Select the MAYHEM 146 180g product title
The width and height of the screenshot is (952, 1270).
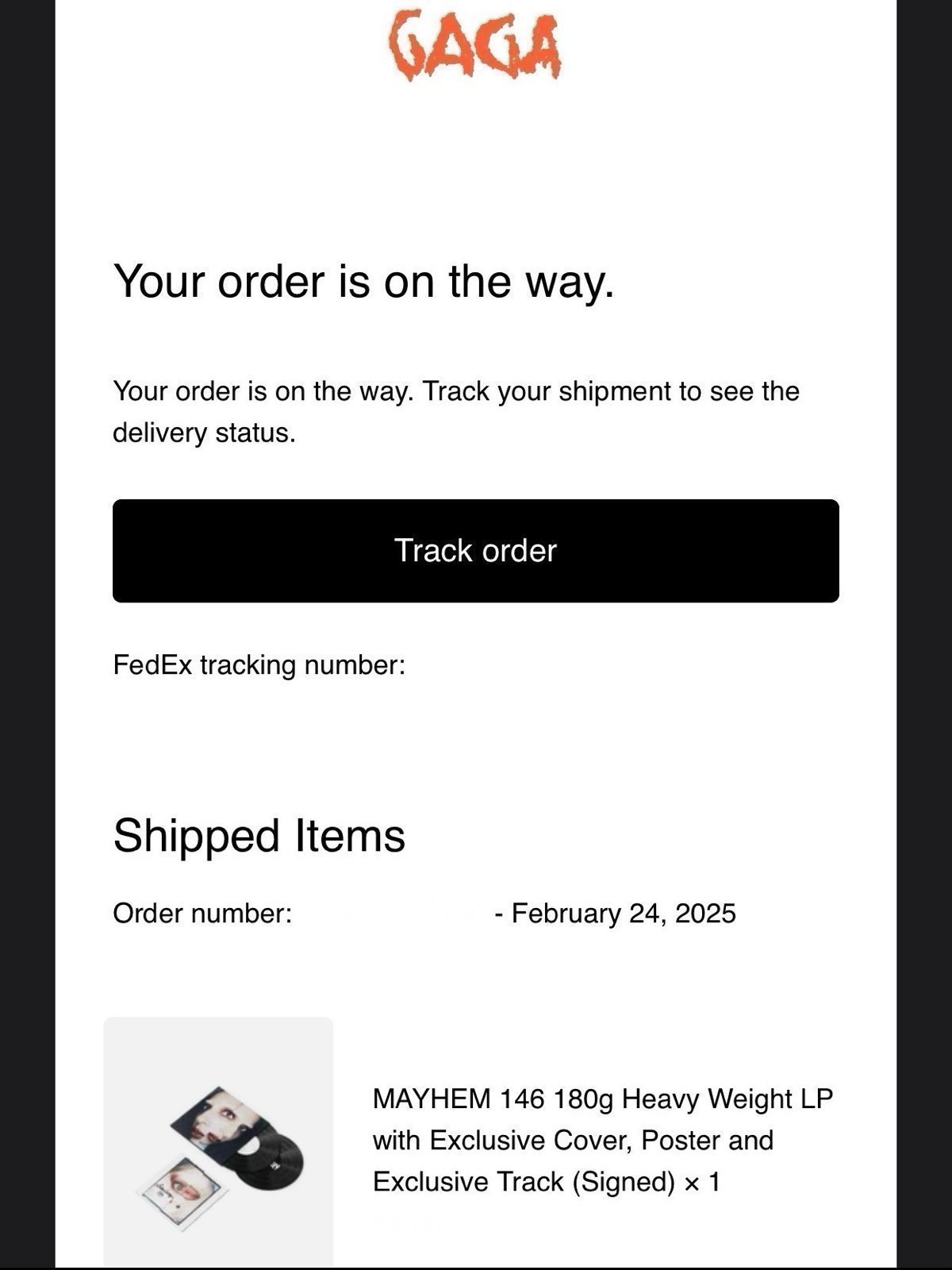(603, 1140)
